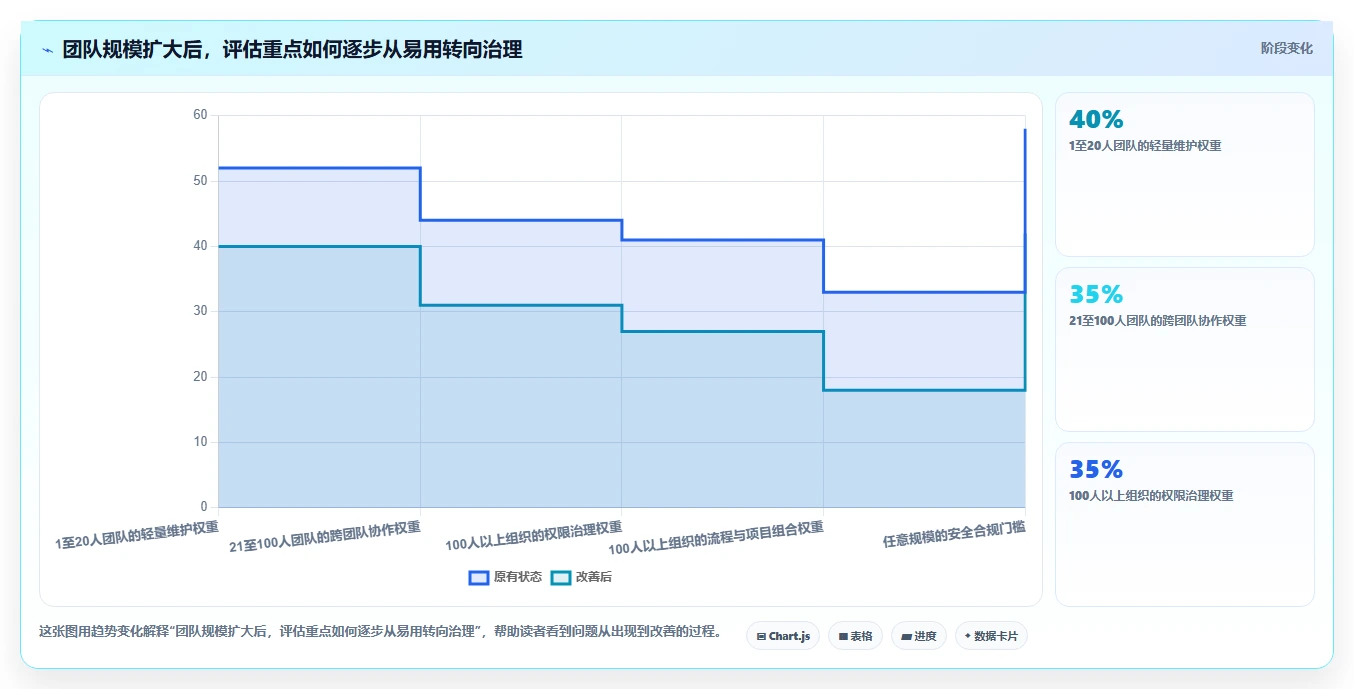The image size is (1354, 689).
Task: Select the 表格 tag
Action: click(x=855, y=636)
